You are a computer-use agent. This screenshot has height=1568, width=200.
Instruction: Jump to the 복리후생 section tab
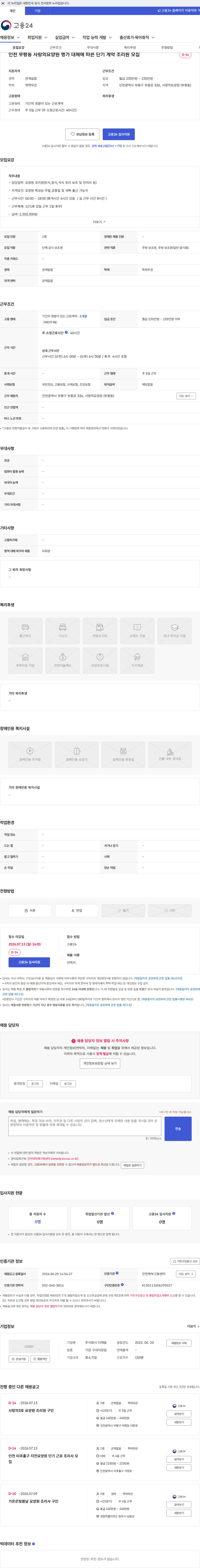click(x=130, y=47)
